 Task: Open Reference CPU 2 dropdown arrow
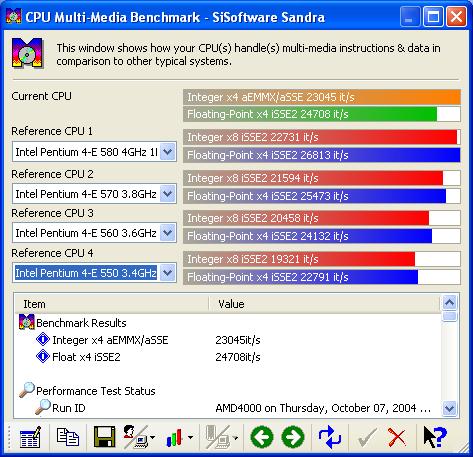pyautogui.click(x=167, y=194)
